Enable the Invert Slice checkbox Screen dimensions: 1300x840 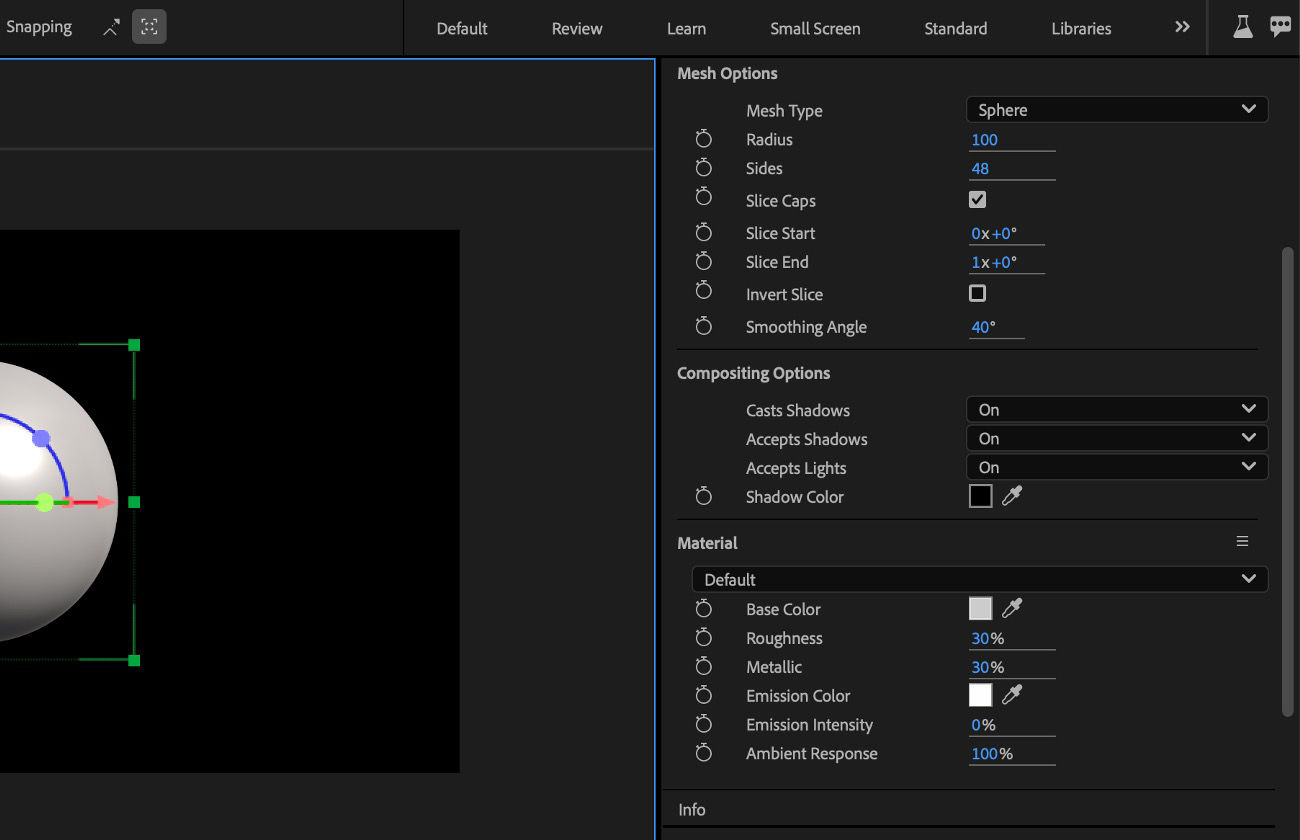point(978,293)
